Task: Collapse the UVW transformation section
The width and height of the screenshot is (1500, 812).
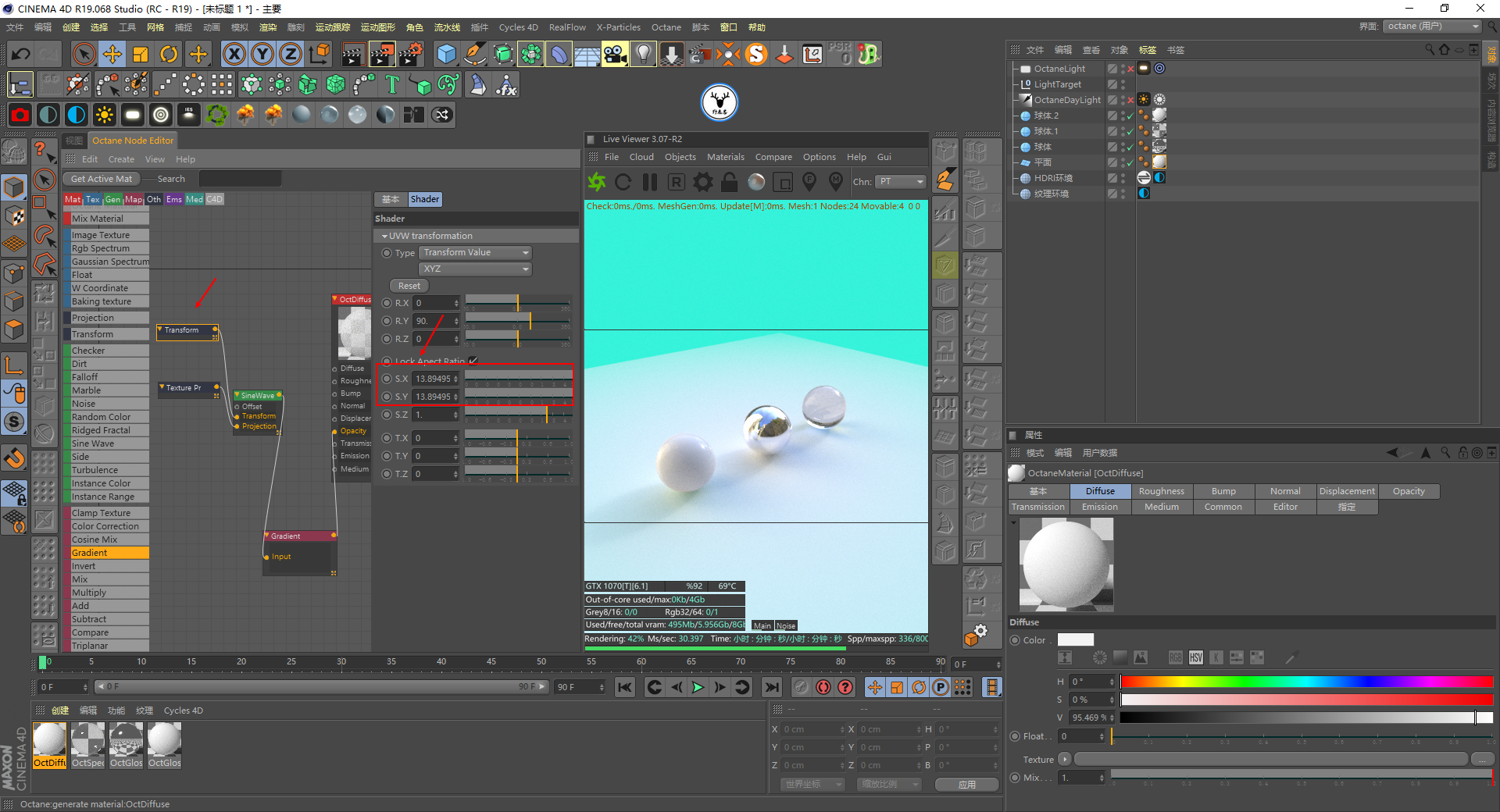Action: pyautogui.click(x=385, y=236)
